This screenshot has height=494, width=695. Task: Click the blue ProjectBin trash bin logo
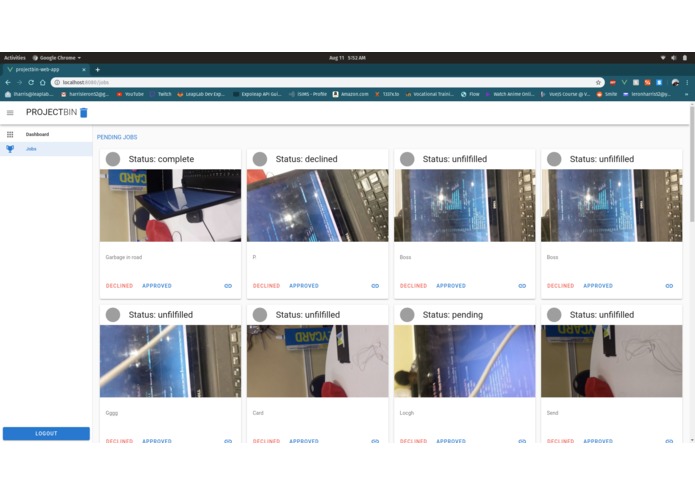(x=83, y=113)
